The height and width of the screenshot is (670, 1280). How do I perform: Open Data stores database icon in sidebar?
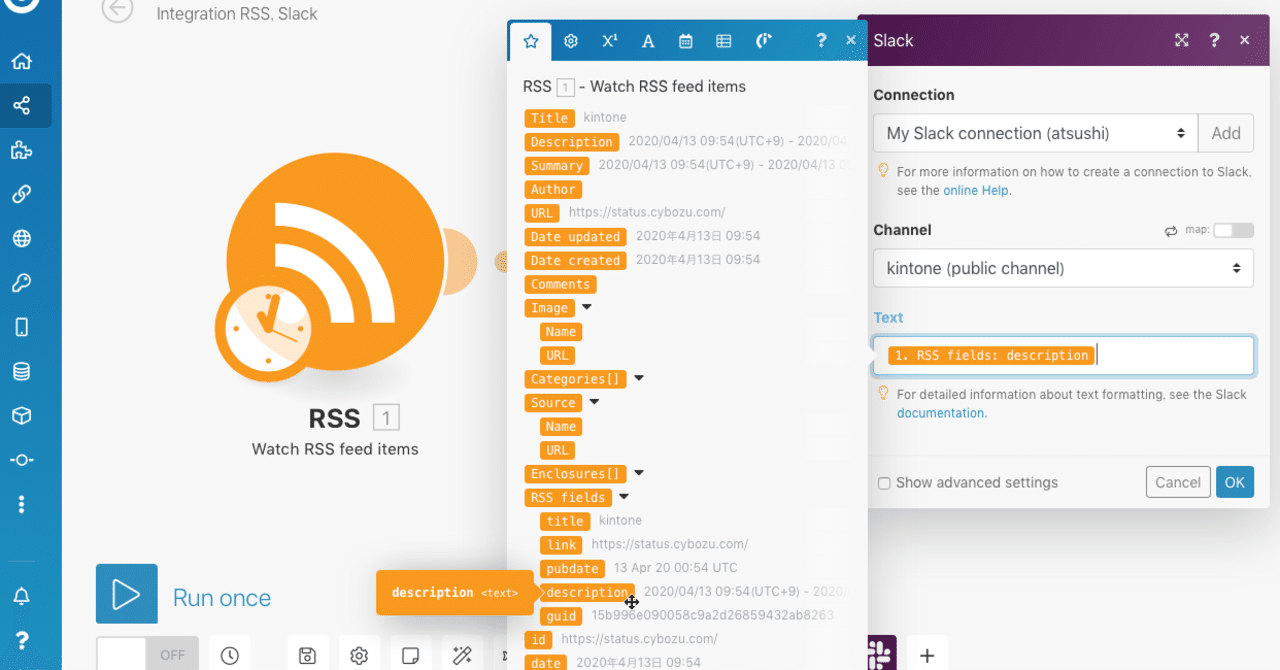[21, 371]
